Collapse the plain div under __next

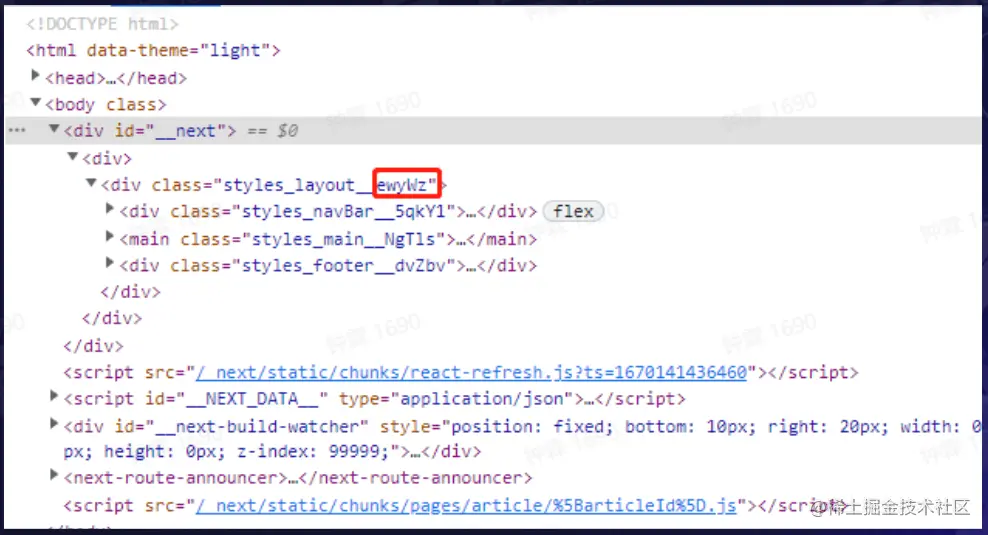click(x=72, y=156)
